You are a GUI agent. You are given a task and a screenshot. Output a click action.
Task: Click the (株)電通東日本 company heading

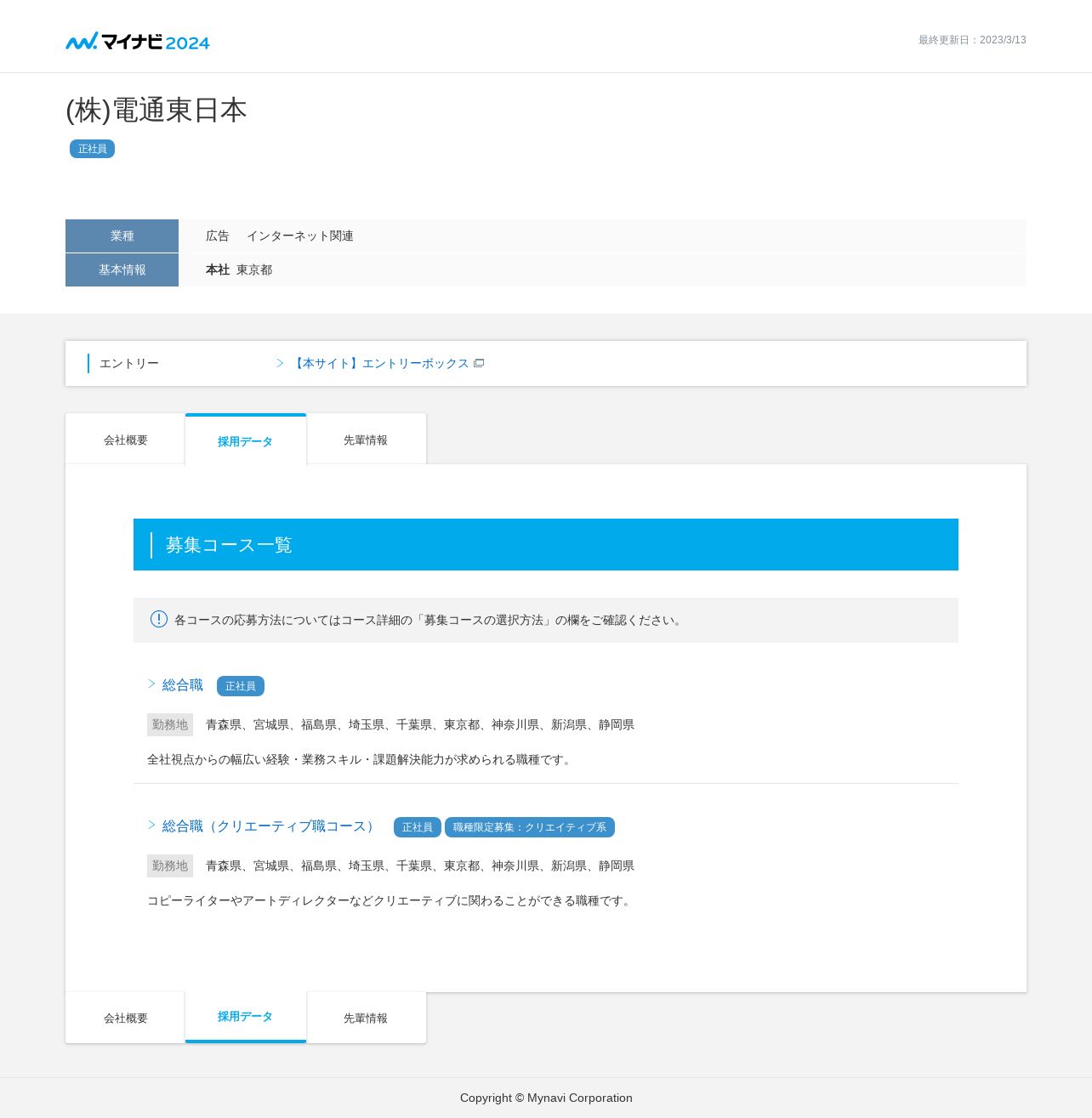(x=156, y=111)
